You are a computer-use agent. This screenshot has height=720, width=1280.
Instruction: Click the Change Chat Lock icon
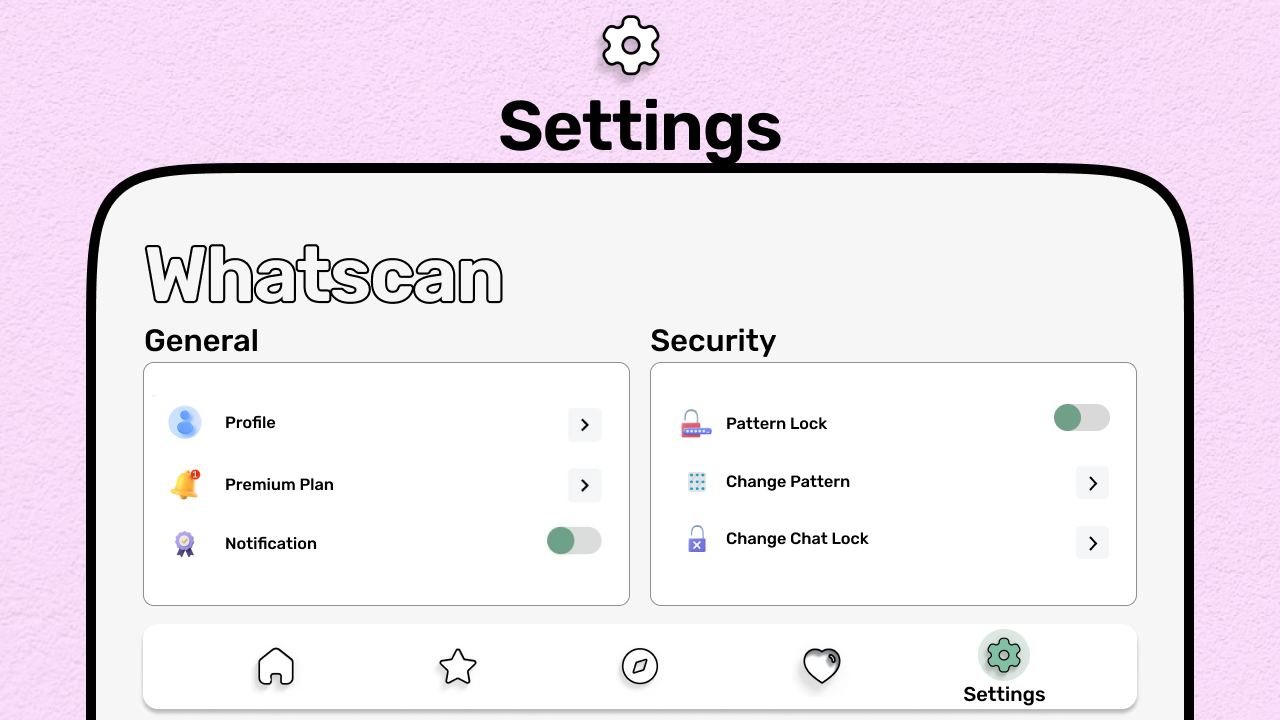click(697, 539)
